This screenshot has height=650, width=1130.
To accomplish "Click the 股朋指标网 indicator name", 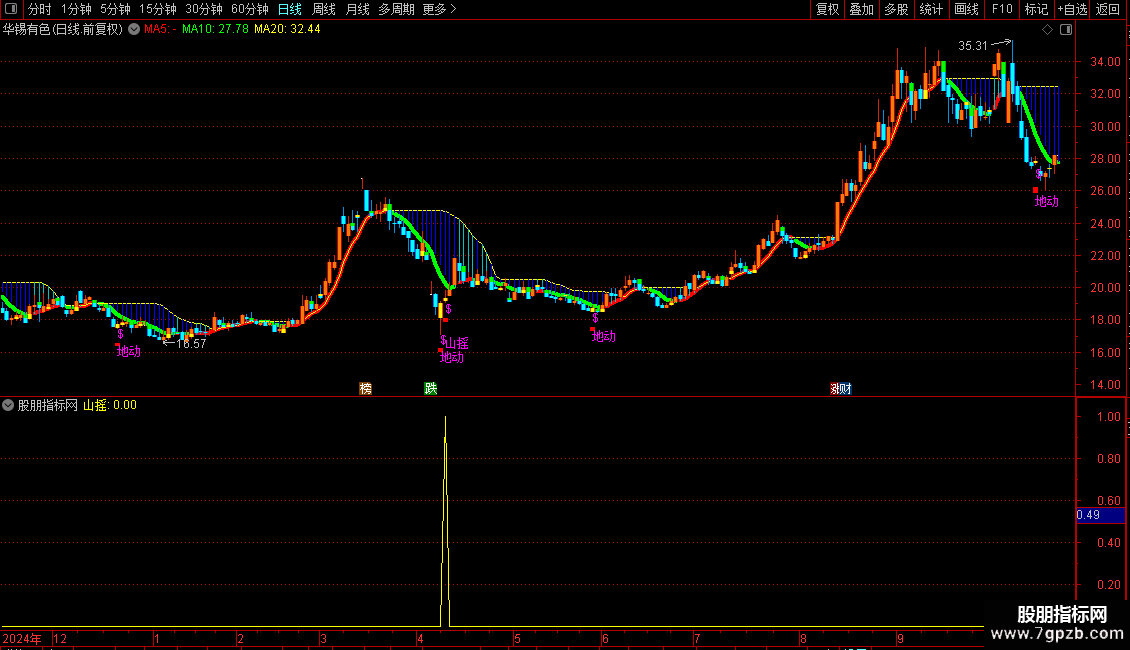I will tap(48, 405).
